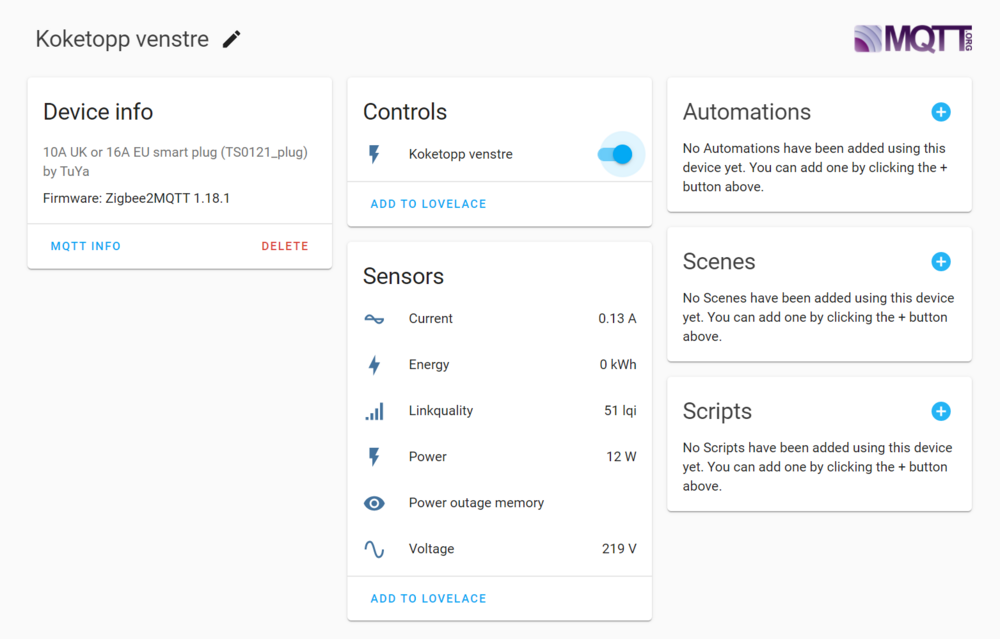The height and width of the screenshot is (639, 1000).
Task: Open the Voltage sensor reading 219 V
Action: [500, 549]
